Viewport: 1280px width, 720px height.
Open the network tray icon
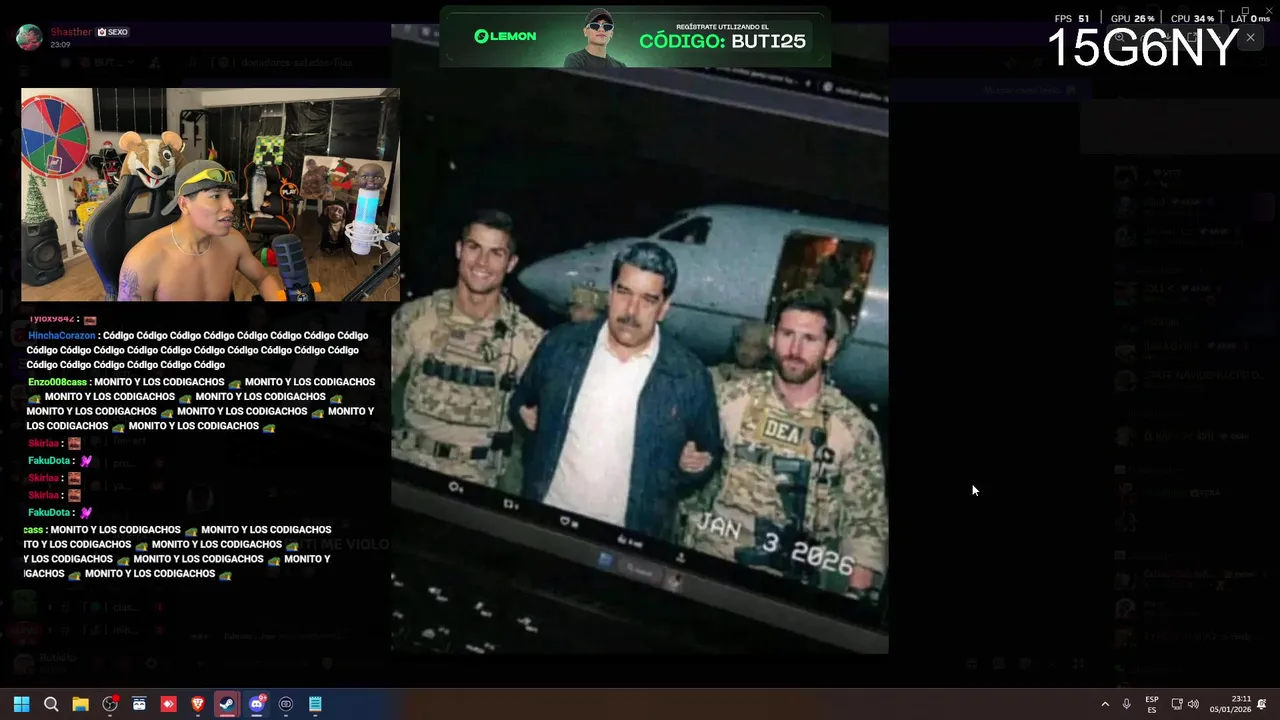(x=1177, y=704)
